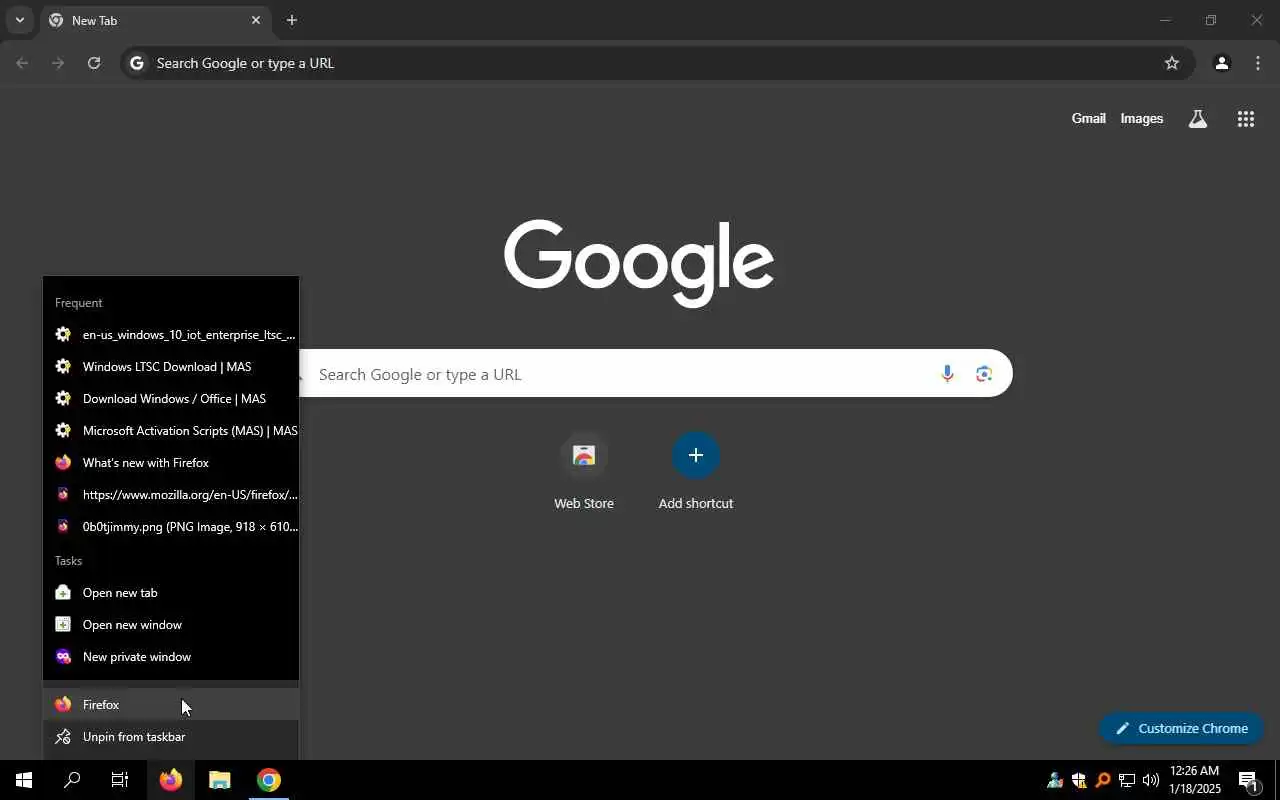Open the taskbar clock showing 12:26 AM
This screenshot has height=800, width=1280.
pyautogui.click(x=1194, y=780)
